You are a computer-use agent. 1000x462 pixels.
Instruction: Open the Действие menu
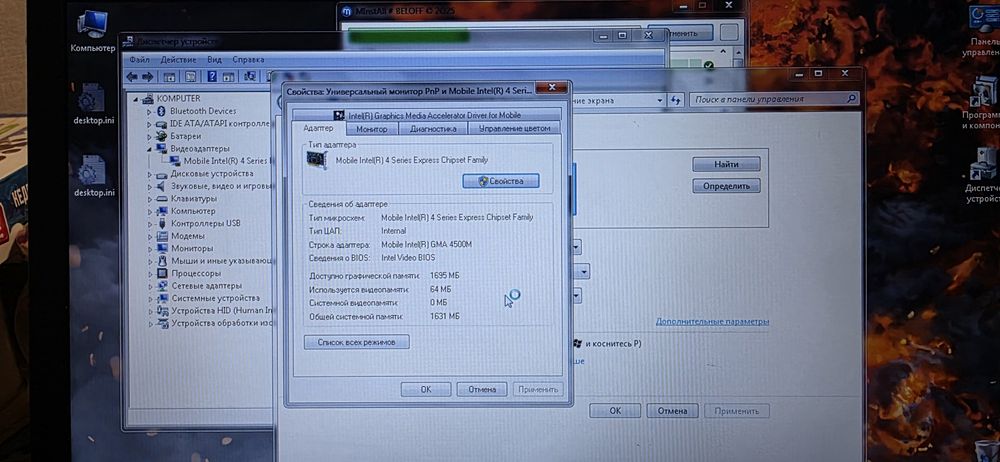178,59
